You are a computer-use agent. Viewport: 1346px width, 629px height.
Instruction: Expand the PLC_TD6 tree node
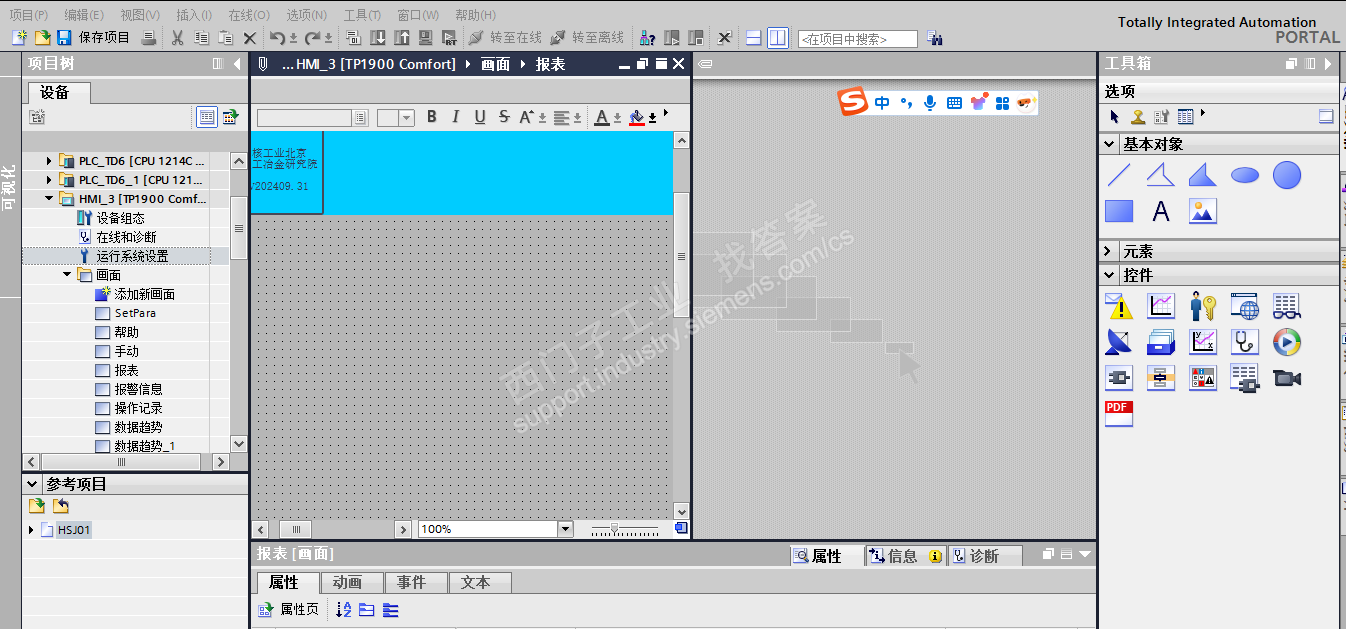pos(49,161)
